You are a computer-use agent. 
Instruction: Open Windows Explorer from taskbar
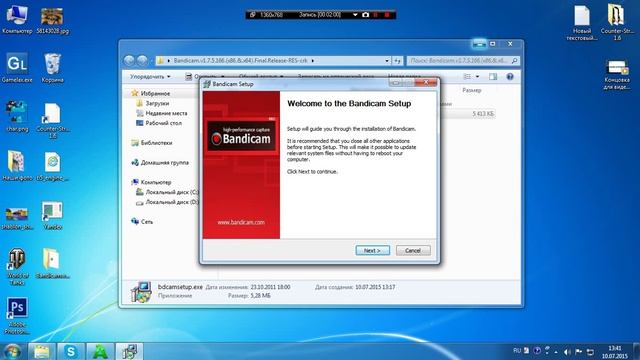(x=41, y=351)
